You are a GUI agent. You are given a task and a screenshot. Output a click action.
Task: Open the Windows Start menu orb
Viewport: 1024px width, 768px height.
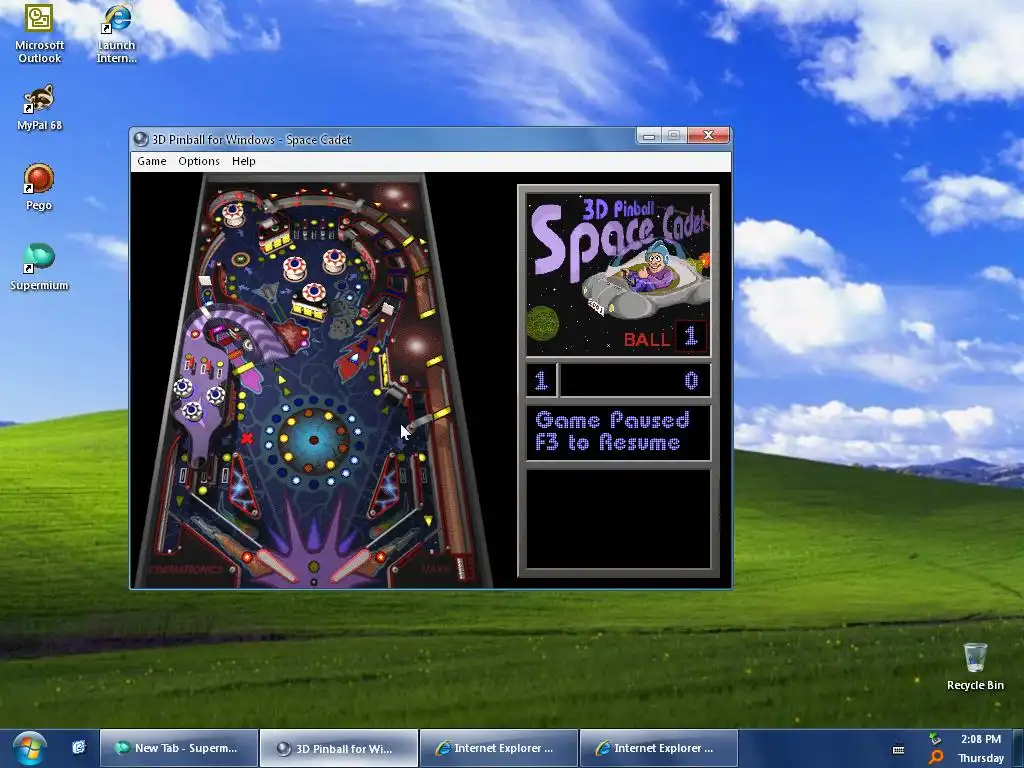click(x=29, y=748)
